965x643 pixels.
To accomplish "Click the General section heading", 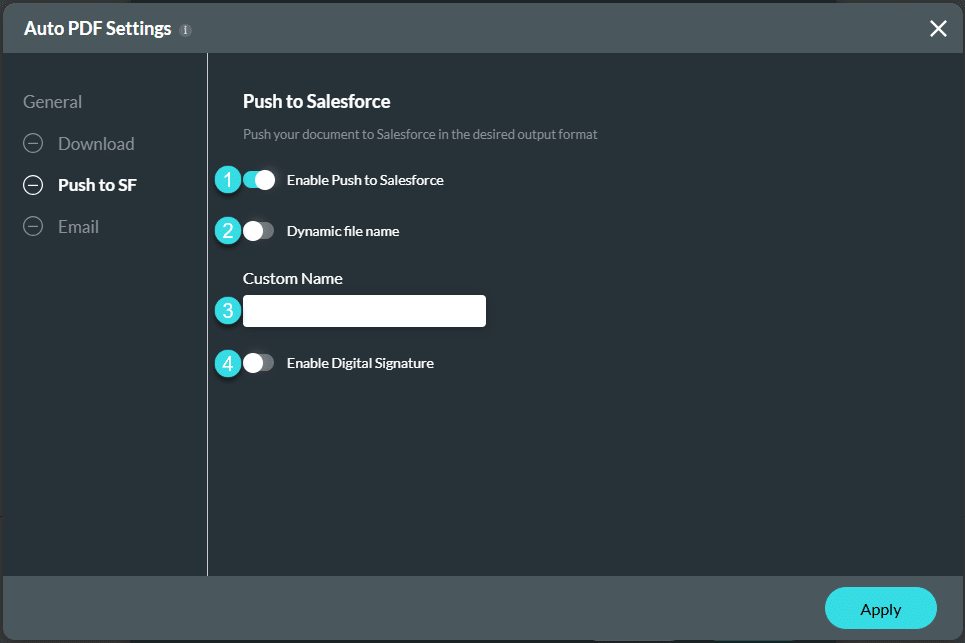I will tap(52, 102).
